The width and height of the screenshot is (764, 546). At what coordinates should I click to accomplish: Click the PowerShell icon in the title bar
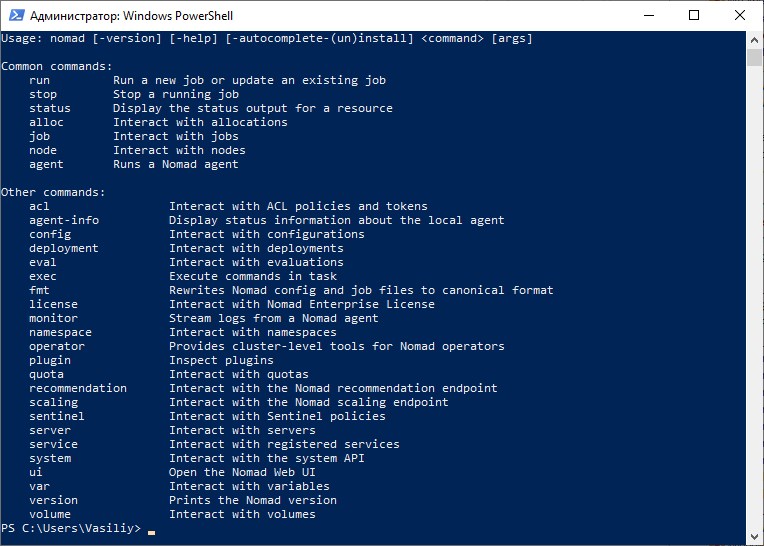point(15,15)
